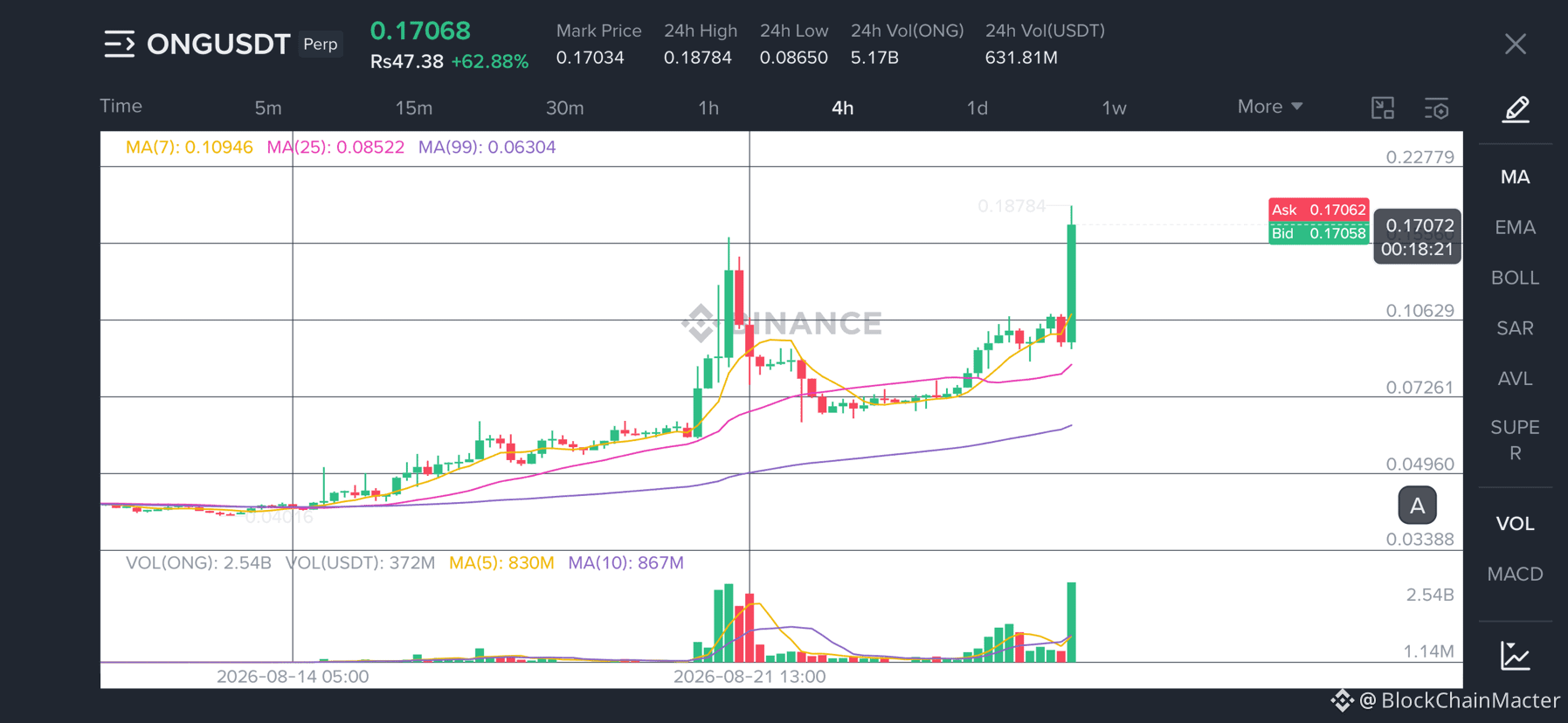Expand the More timeframes dropdown
The height and width of the screenshot is (723, 1568).
pos(1270,107)
